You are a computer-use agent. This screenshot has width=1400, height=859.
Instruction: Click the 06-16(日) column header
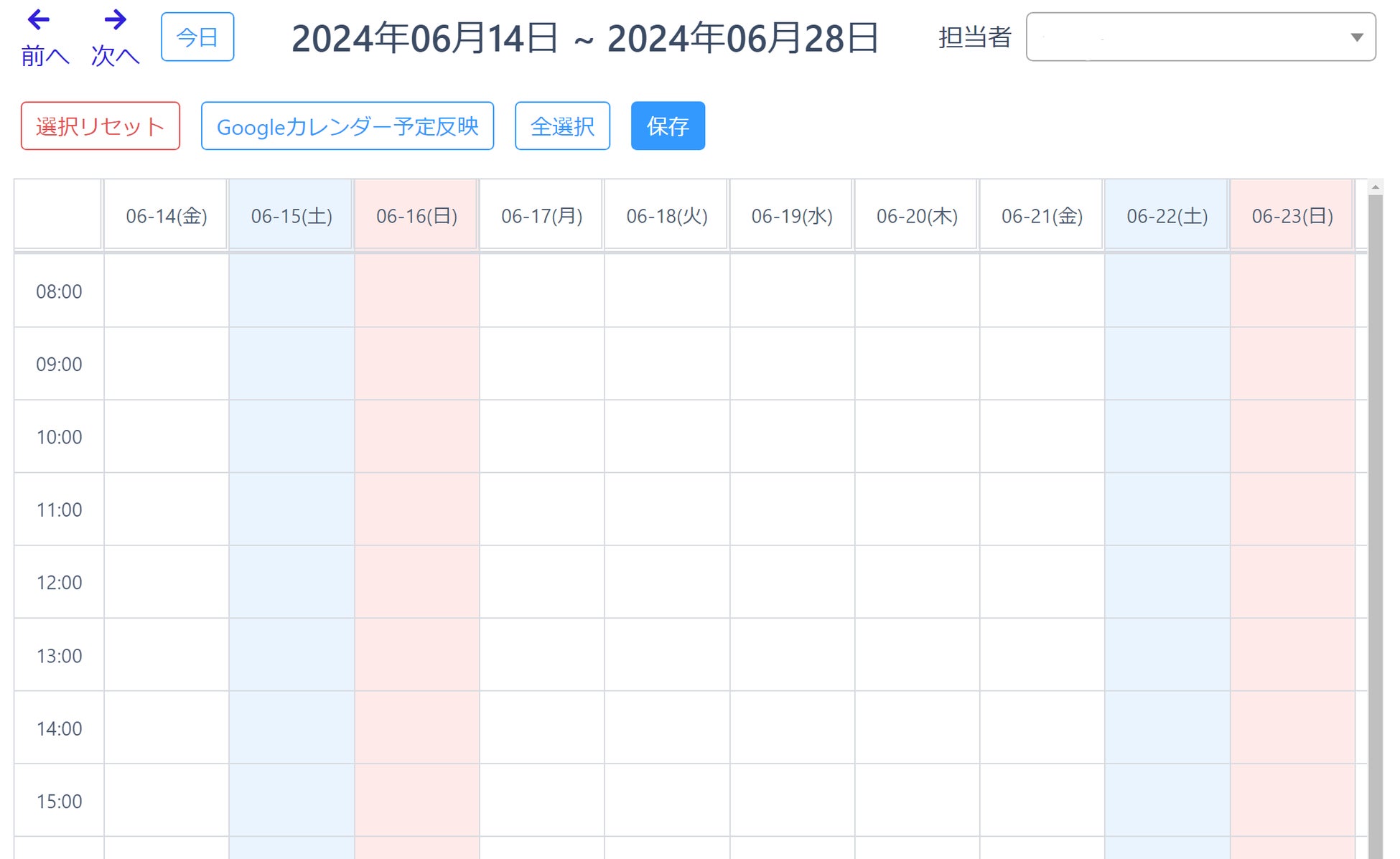tap(416, 215)
